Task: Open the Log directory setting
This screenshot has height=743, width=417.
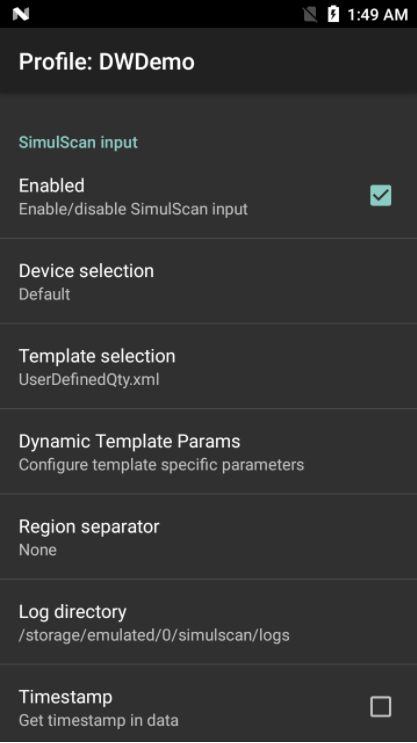Action: 208,622
